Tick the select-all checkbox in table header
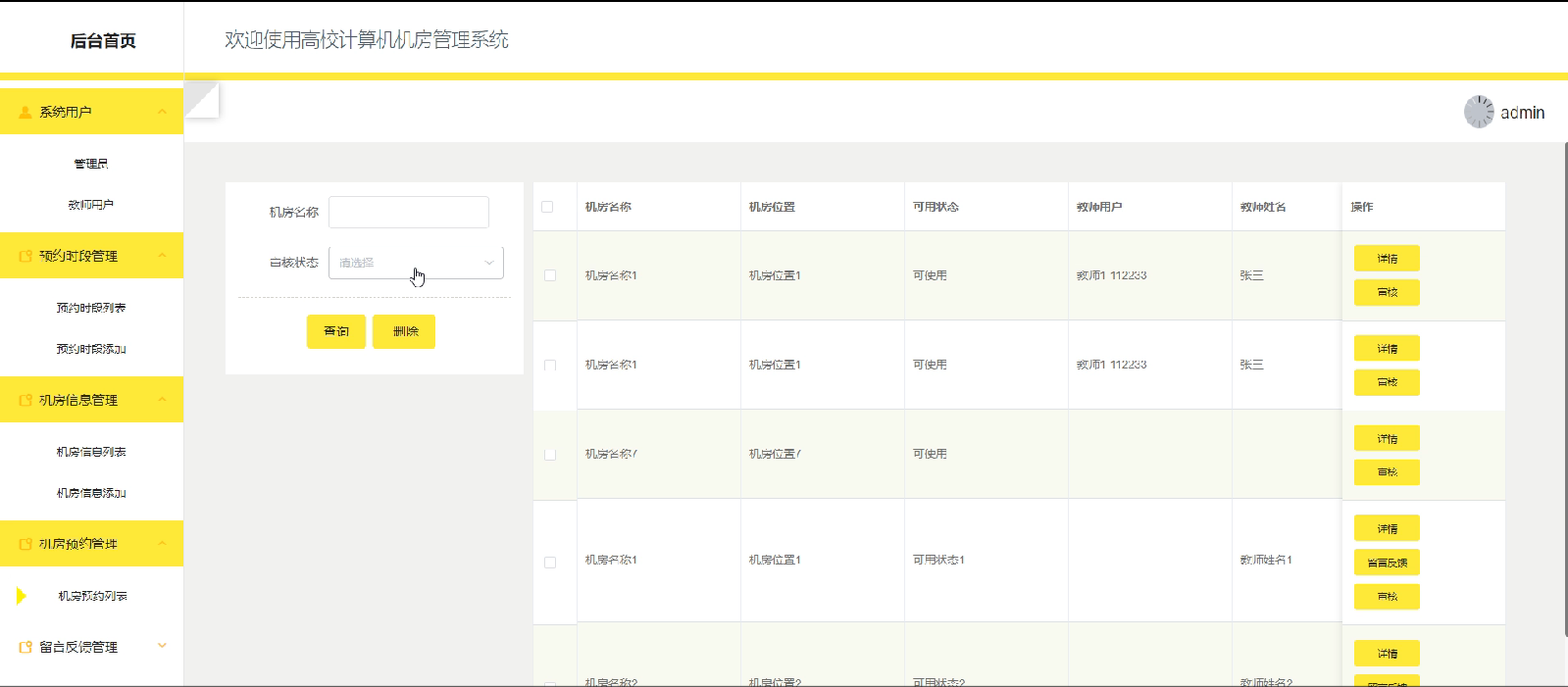Screen dimensions: 1568x687 pyautogui.click(x=547, y=207)
